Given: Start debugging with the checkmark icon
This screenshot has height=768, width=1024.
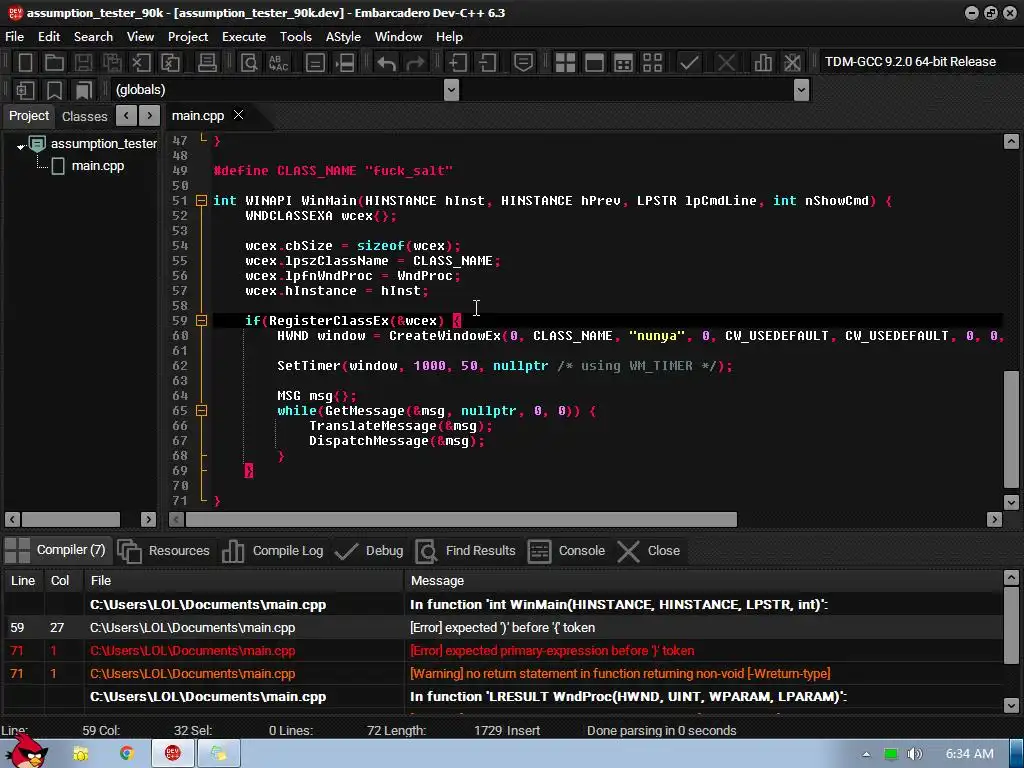Looking at the screenshot, I should point(689,63).
